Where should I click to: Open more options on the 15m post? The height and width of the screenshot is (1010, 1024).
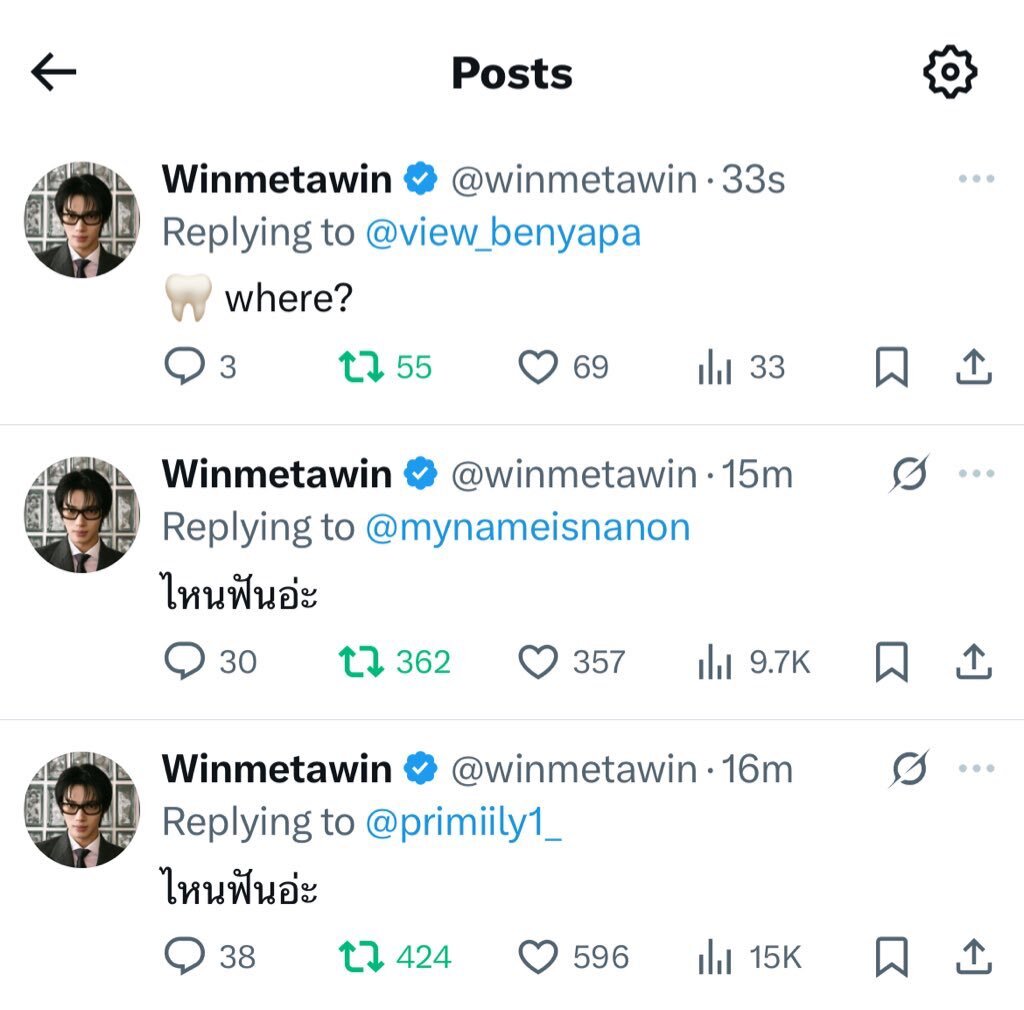tap(976, 474)
